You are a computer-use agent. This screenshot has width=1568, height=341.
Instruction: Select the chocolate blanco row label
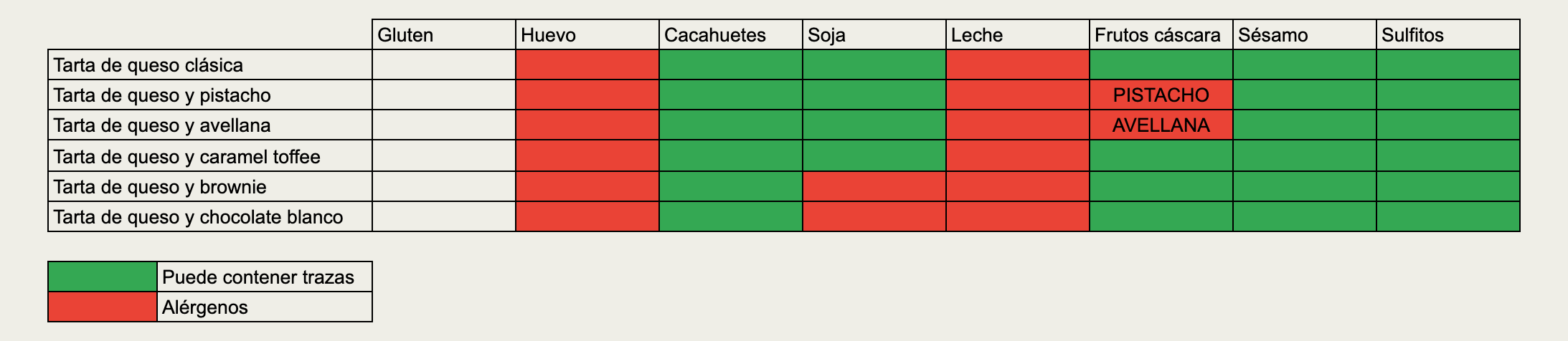coord(198,217)
